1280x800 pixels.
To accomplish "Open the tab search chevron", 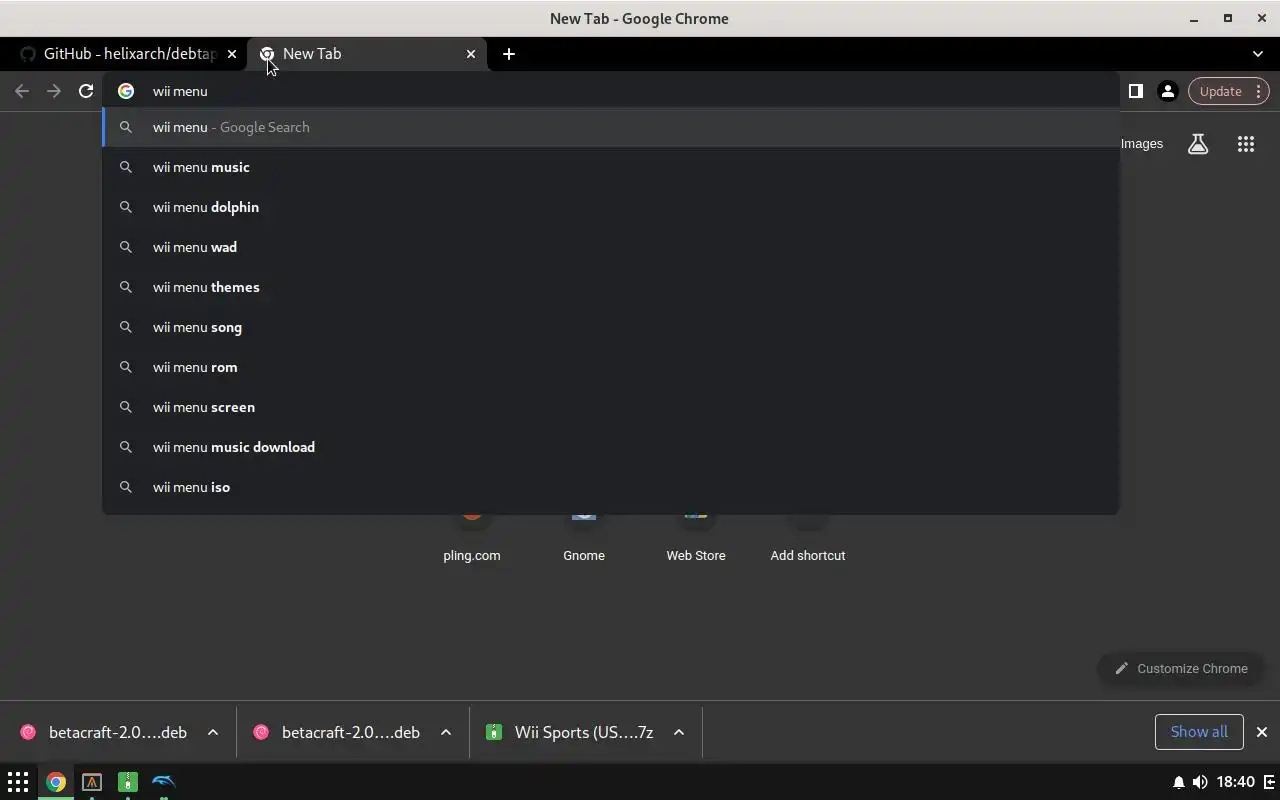I will point(1258,54).
